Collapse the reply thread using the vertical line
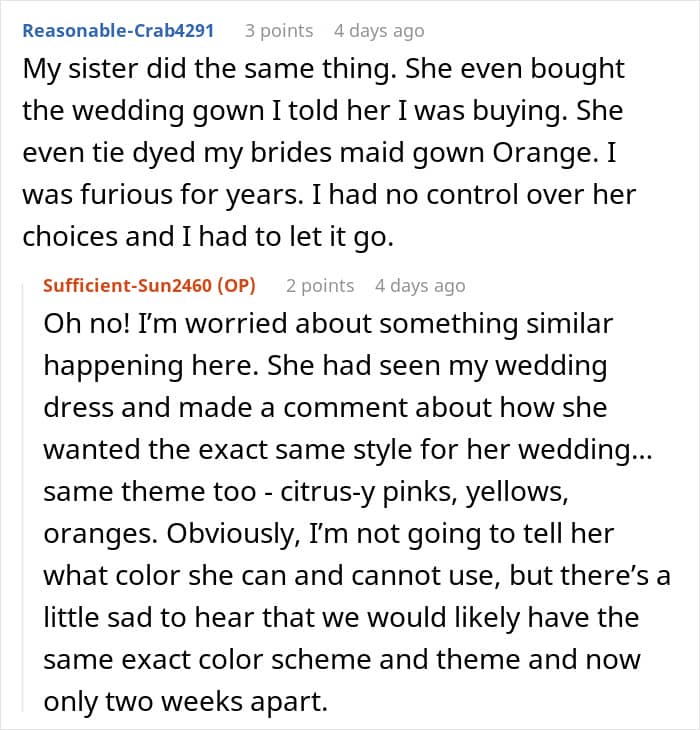Image resolution: width=700 pixels, height=730 pixels. [x=23, y=498]
